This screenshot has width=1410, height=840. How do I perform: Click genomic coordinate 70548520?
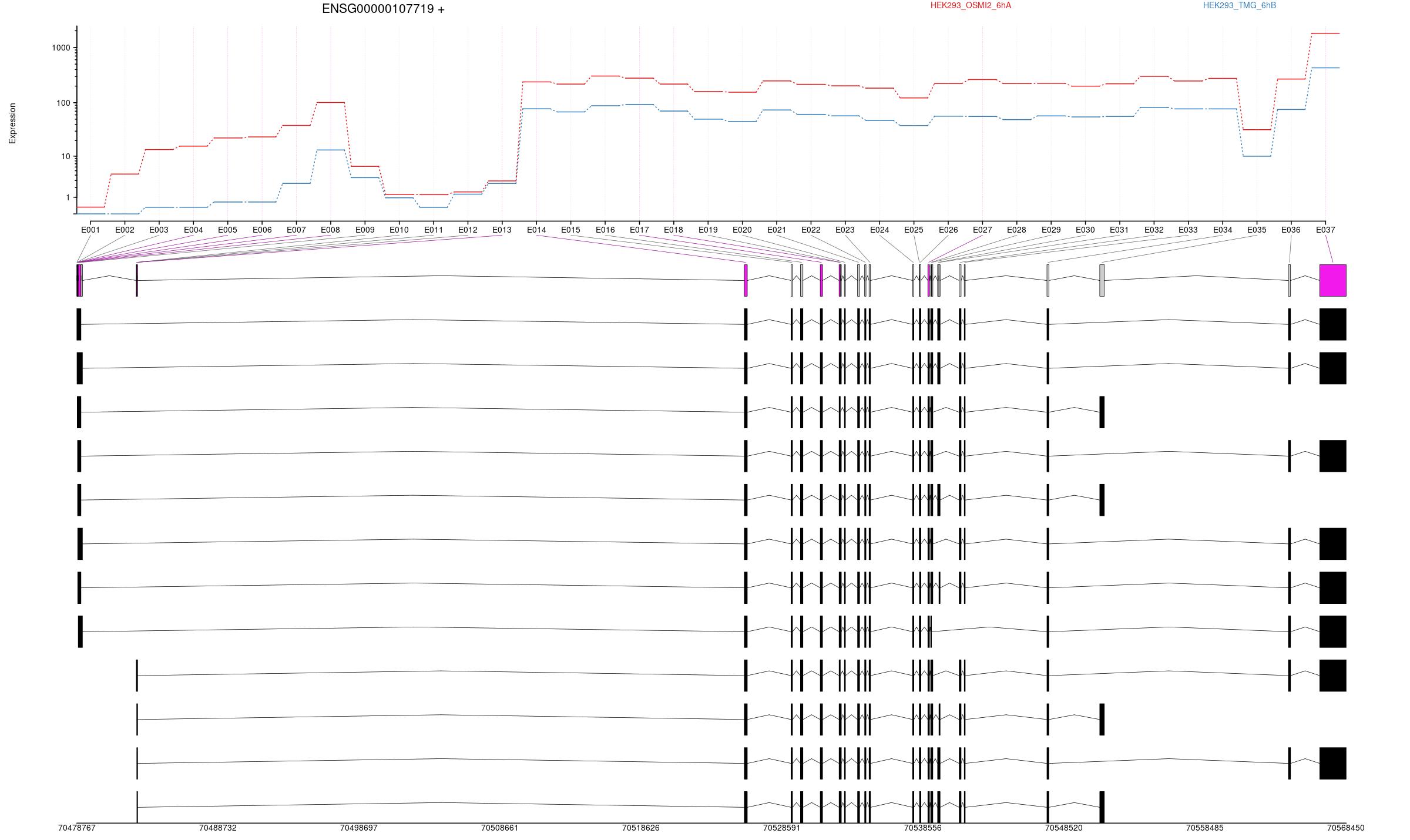[x=1063, y=828]
